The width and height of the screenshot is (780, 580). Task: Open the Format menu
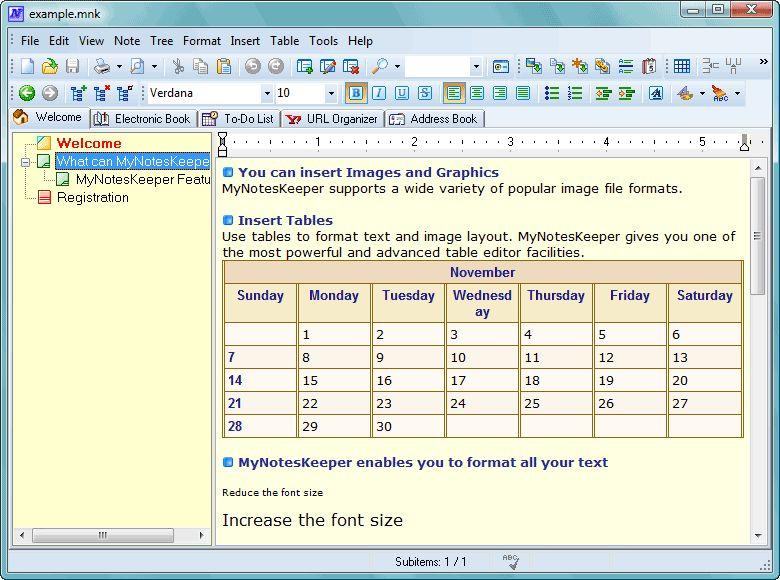(201, 41)
